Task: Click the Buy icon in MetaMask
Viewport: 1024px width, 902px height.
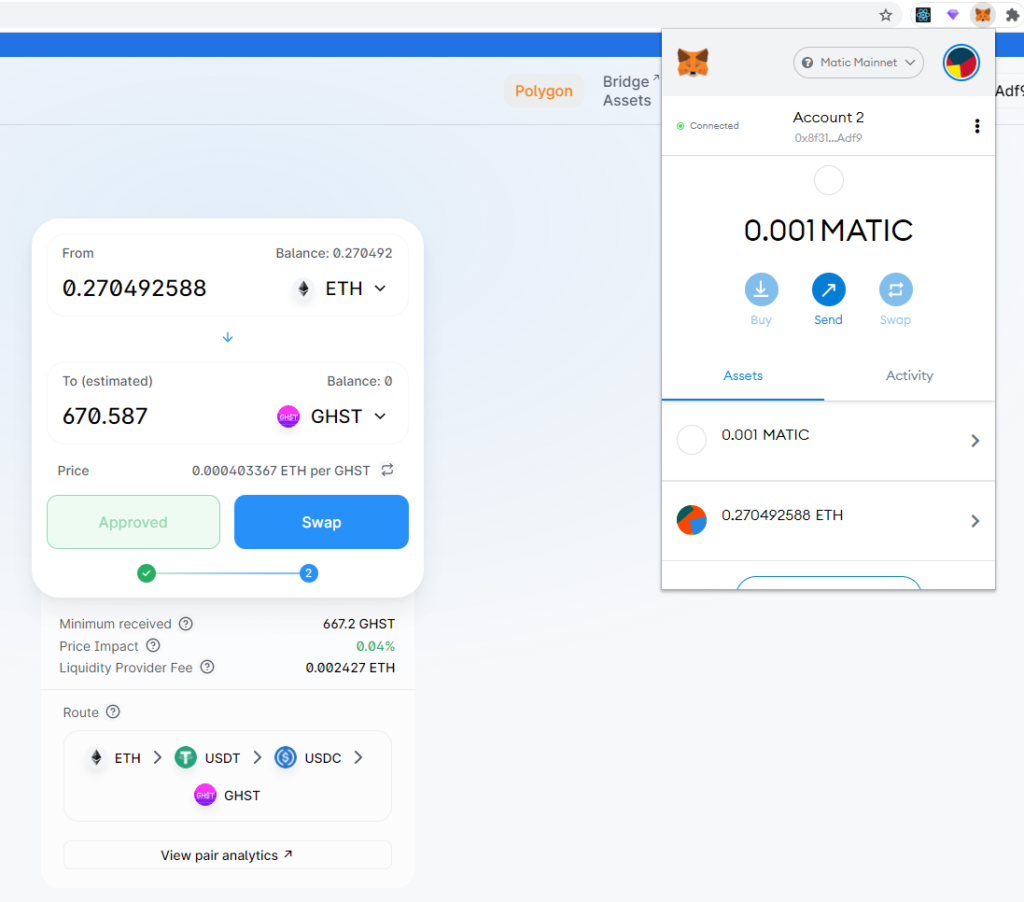Action: pos(761,290)
